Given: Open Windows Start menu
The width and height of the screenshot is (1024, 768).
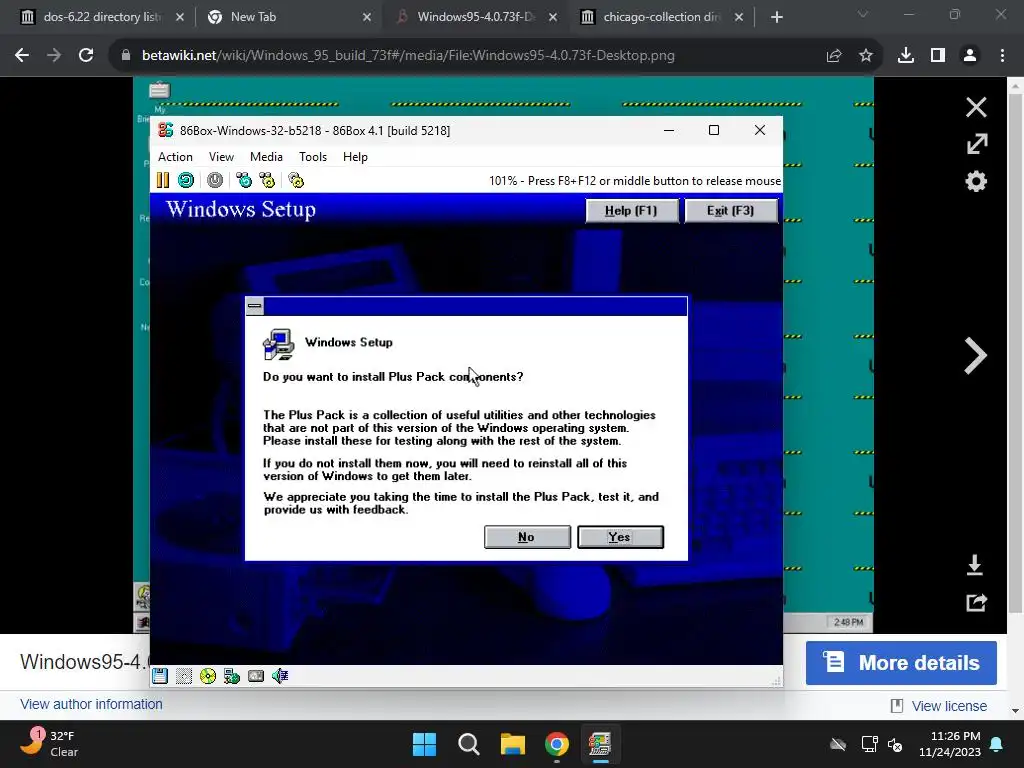Looking at the screenshot, I should (x=424, y=744).
